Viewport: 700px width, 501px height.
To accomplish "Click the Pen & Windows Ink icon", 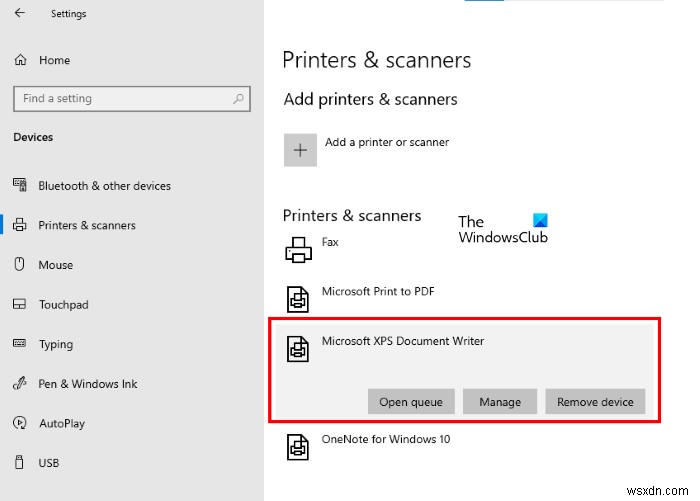I will [x=20, y=383].
